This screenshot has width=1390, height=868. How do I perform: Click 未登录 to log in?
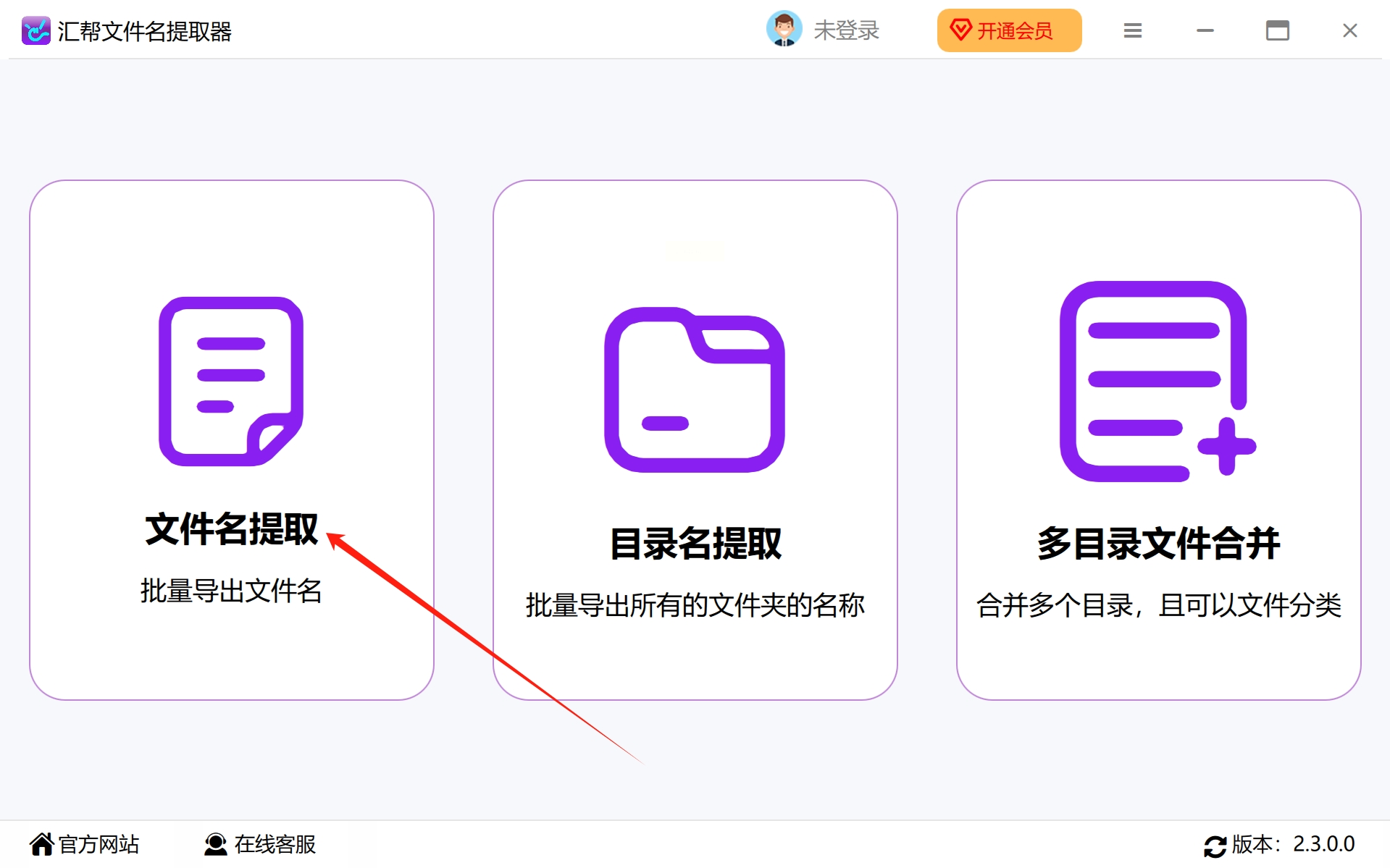coord(846,30)
